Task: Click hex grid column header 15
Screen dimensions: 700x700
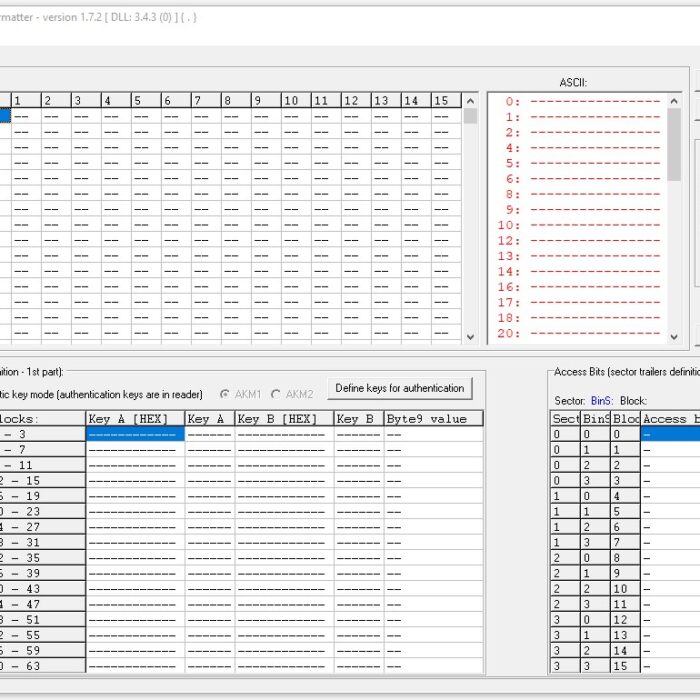Action: pyautogui.click(x=446, y=100)
